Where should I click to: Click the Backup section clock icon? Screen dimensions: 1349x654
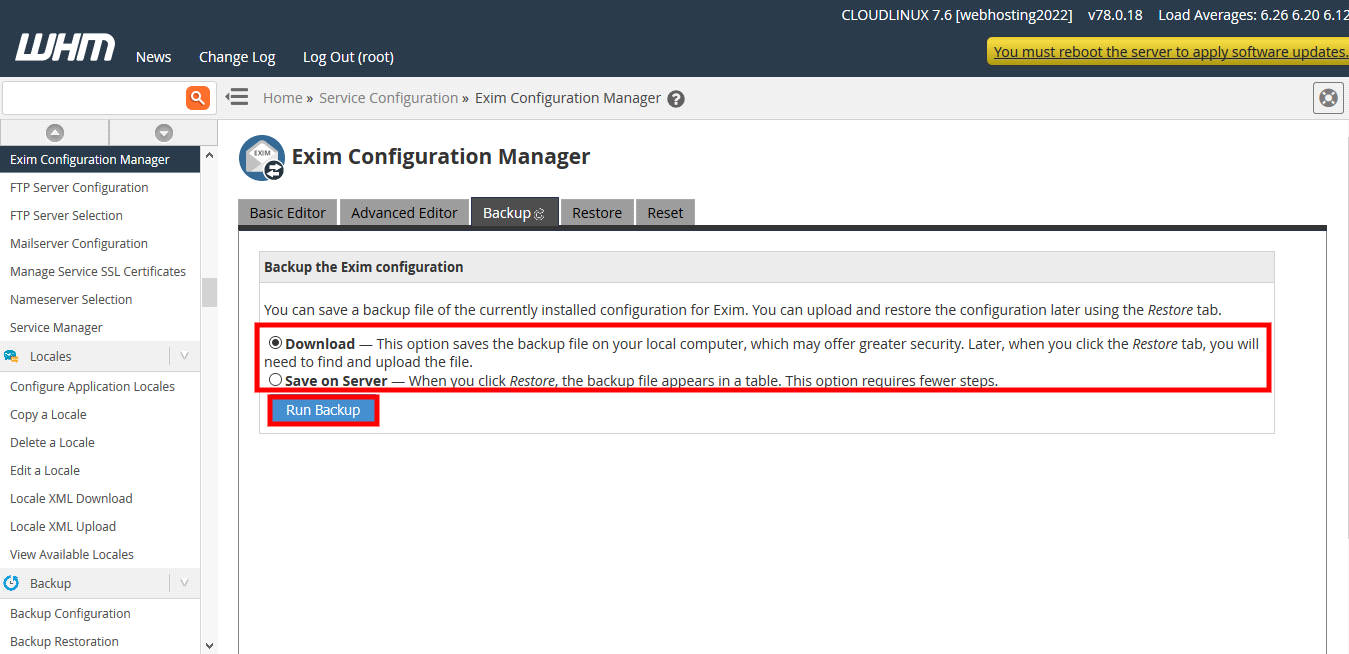click(x=12, y=583)
